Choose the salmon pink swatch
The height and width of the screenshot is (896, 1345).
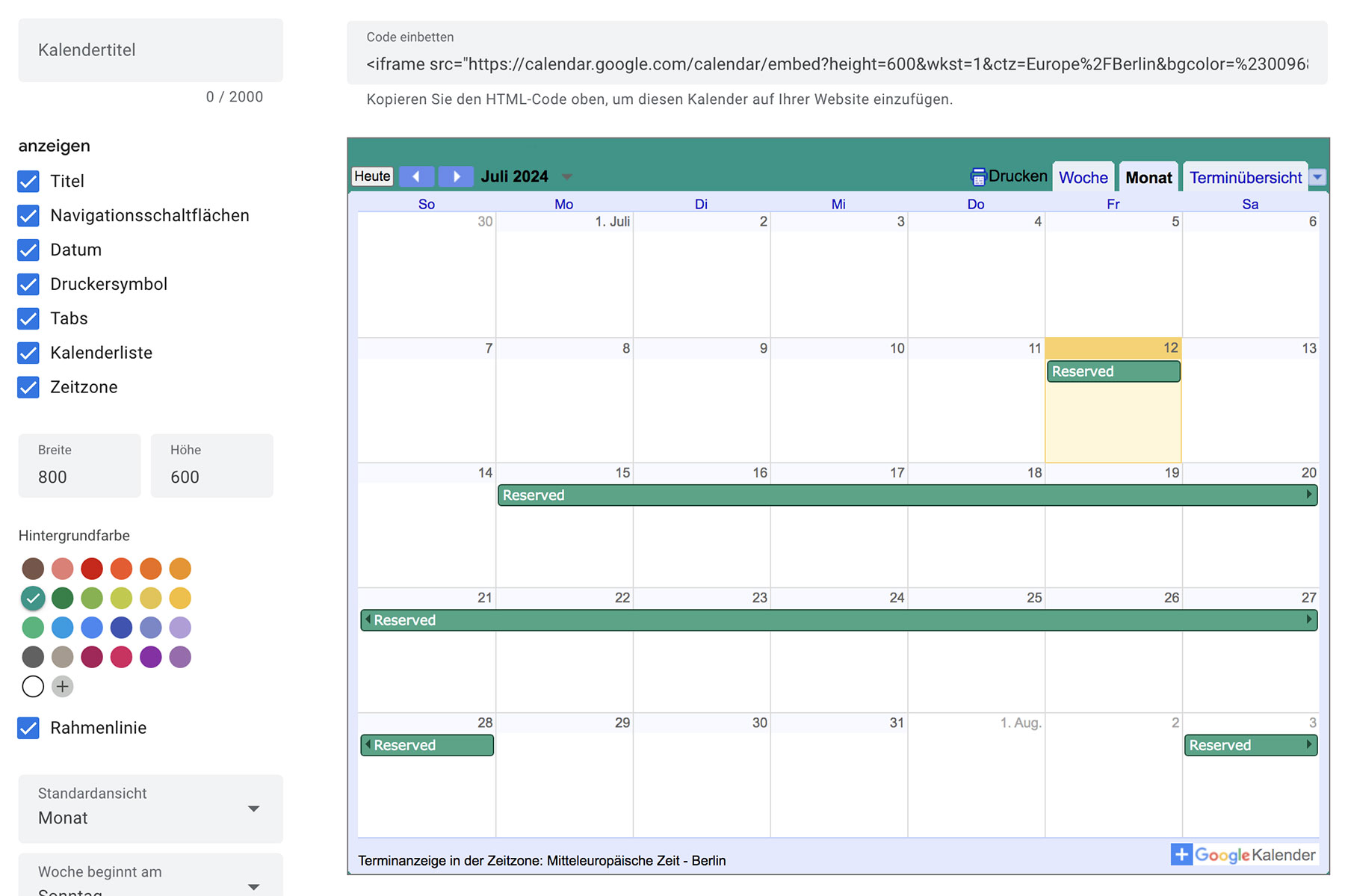tap(63, 569)
